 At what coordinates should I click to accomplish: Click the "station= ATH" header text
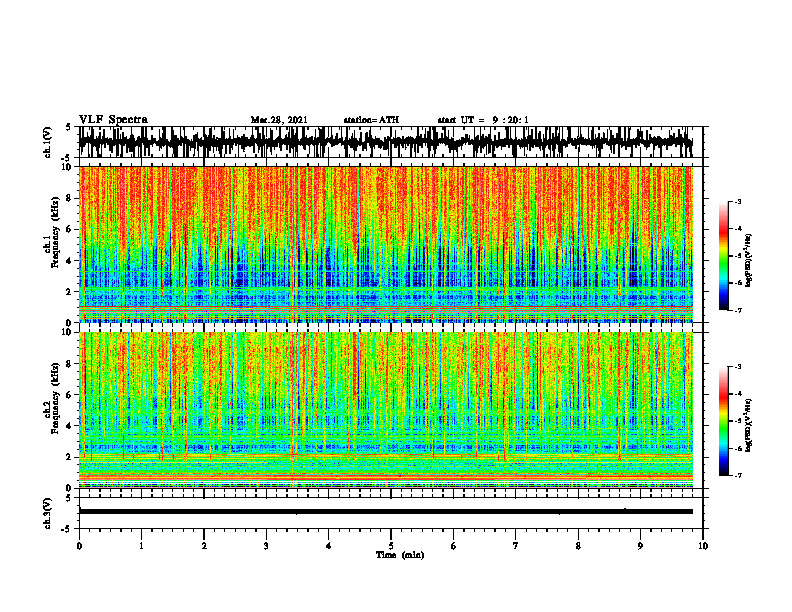pos(371,120)
